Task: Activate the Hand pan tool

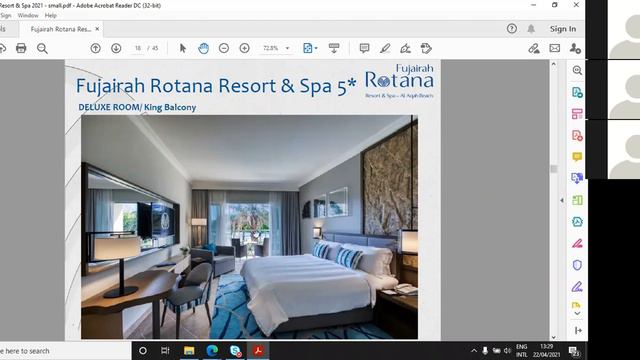Action: (203, 48)
